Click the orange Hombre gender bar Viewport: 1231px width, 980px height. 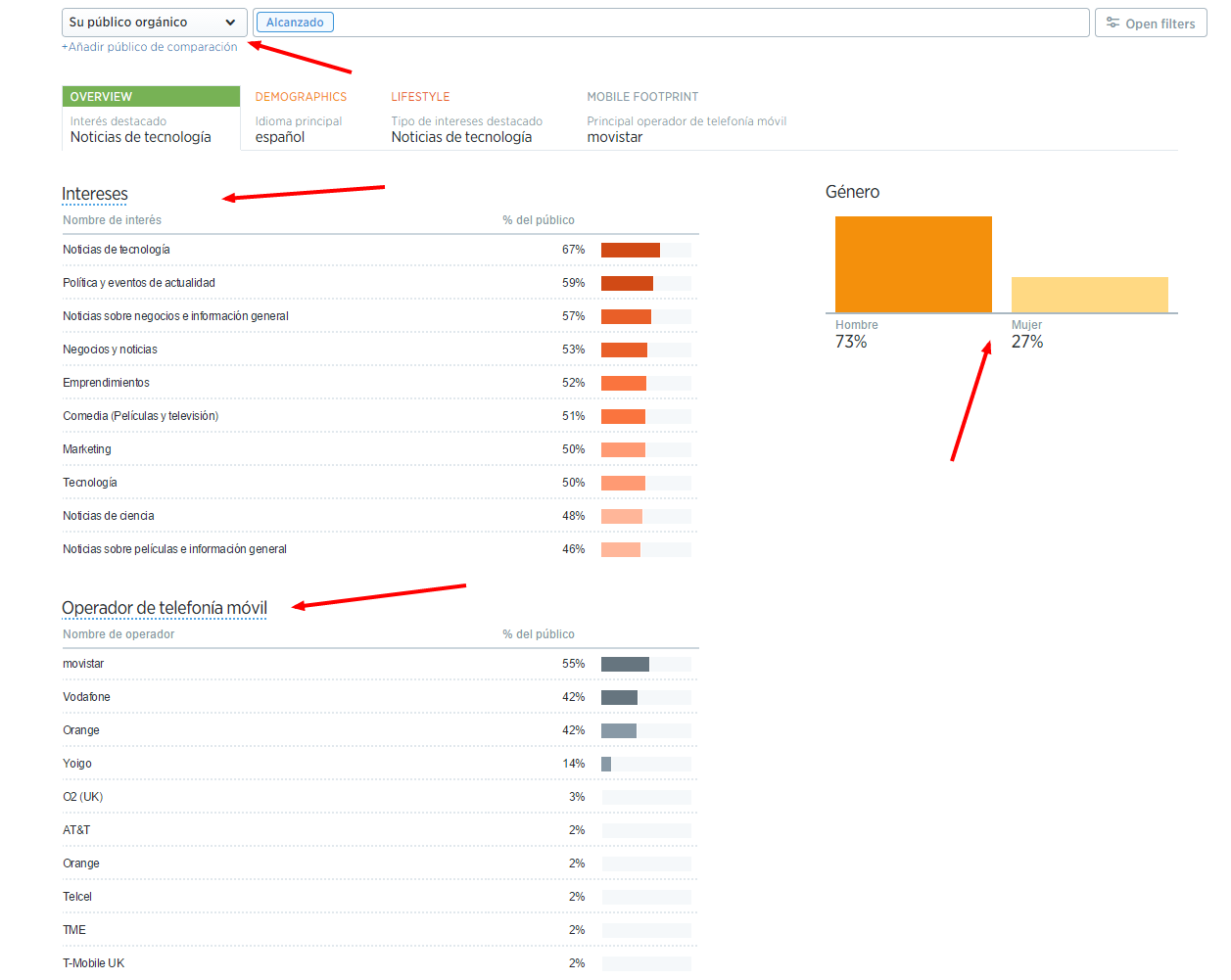click(x=913, y=264)
